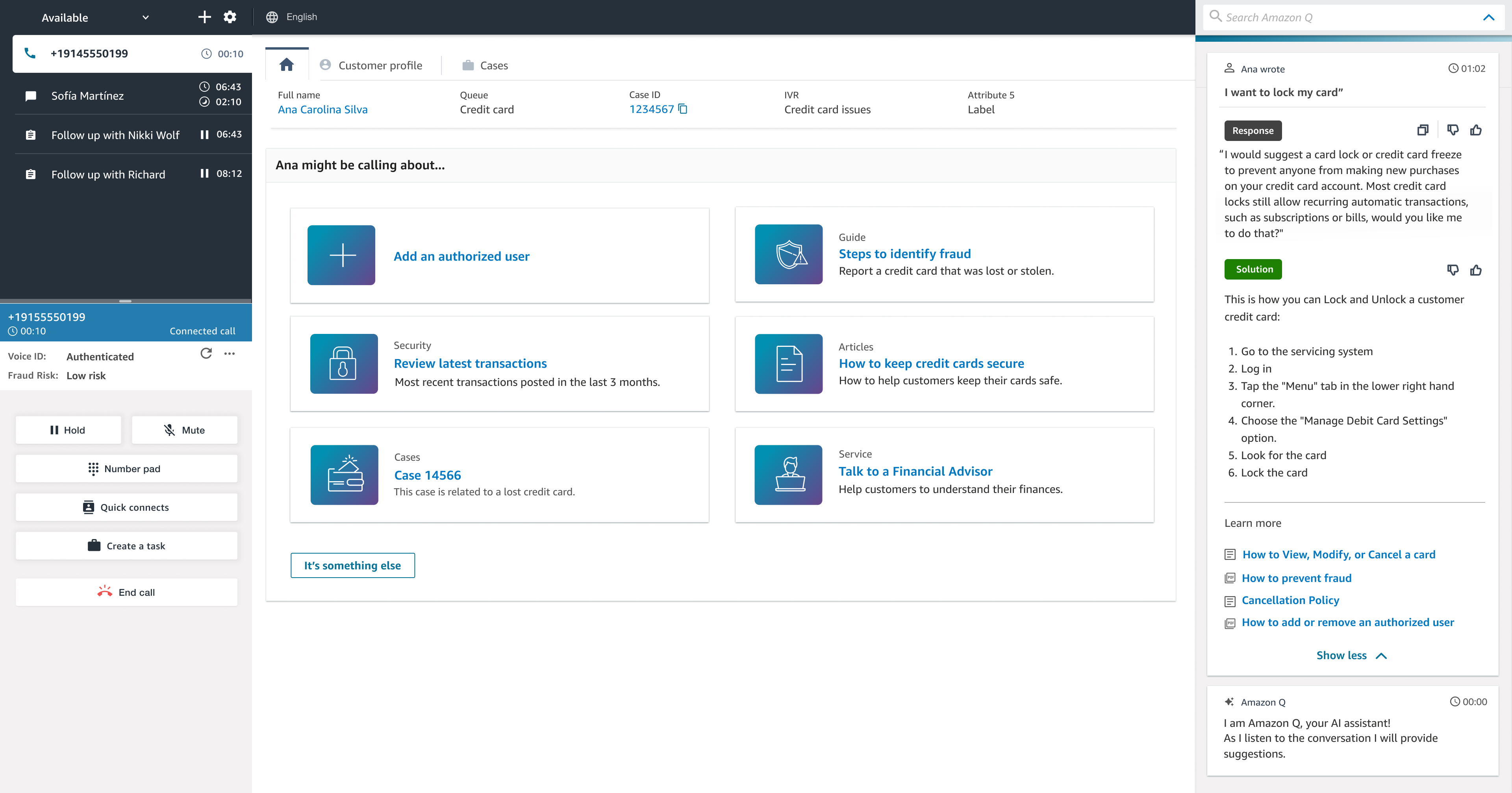Viewport: 1512px width, 793px height.
Task: Click the Hold call button
Action: click(x=65, y=429)
